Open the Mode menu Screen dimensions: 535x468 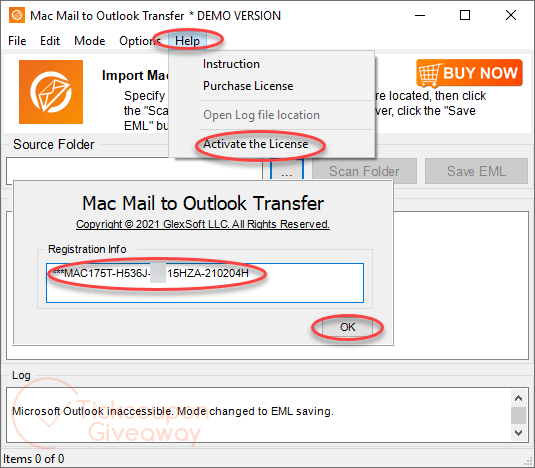pyautogui.click(x=90, y=41)
